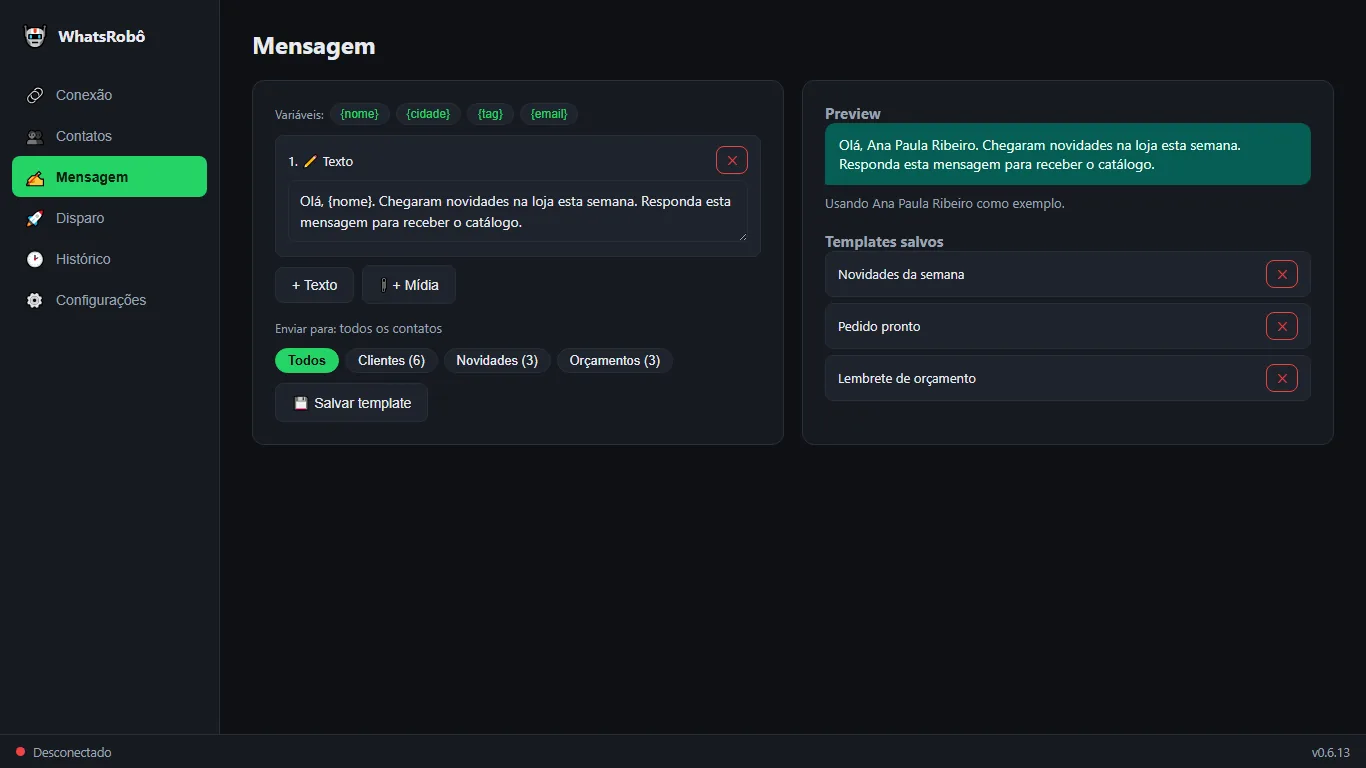Viewport: 1366px width, 768px height.
Task: Click the Disparo rocket icon in sidebar
Action: [x=35, y=218]
